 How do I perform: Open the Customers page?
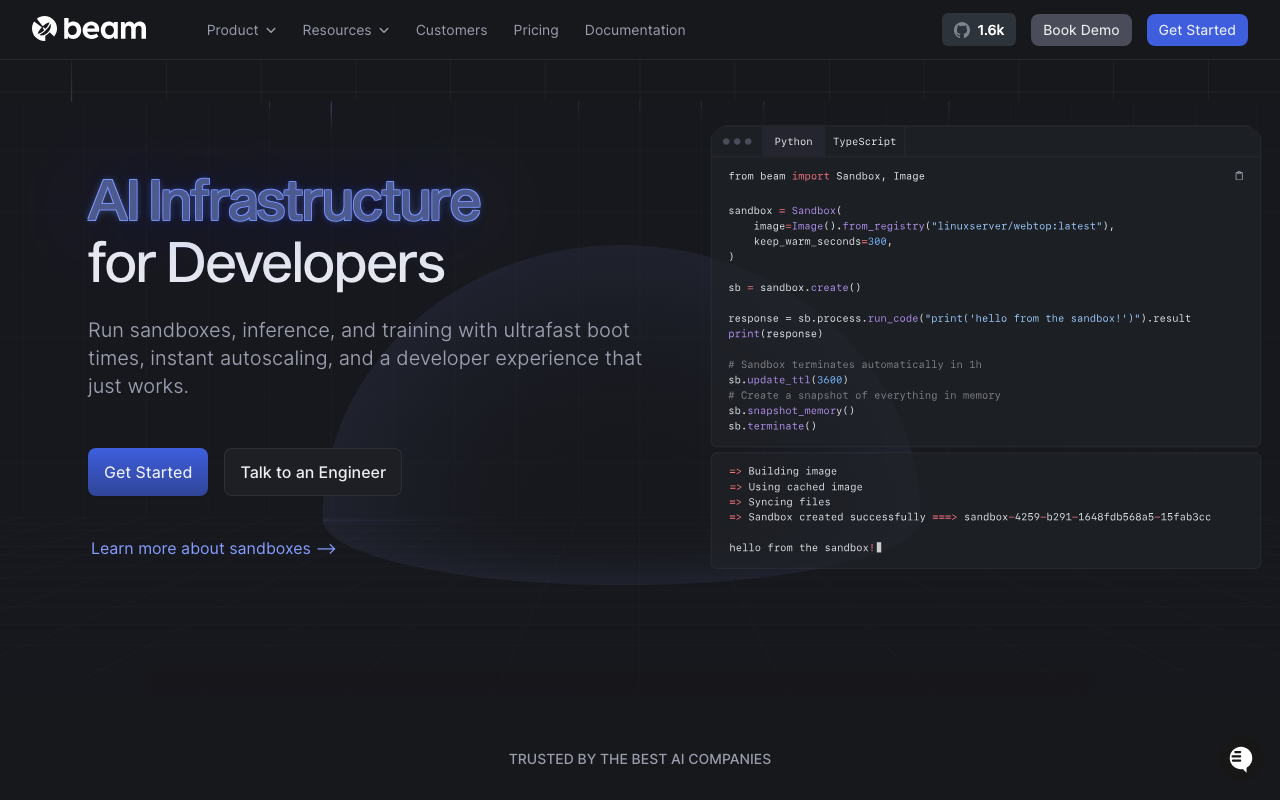pyautogui.click(x=451, y=30)
